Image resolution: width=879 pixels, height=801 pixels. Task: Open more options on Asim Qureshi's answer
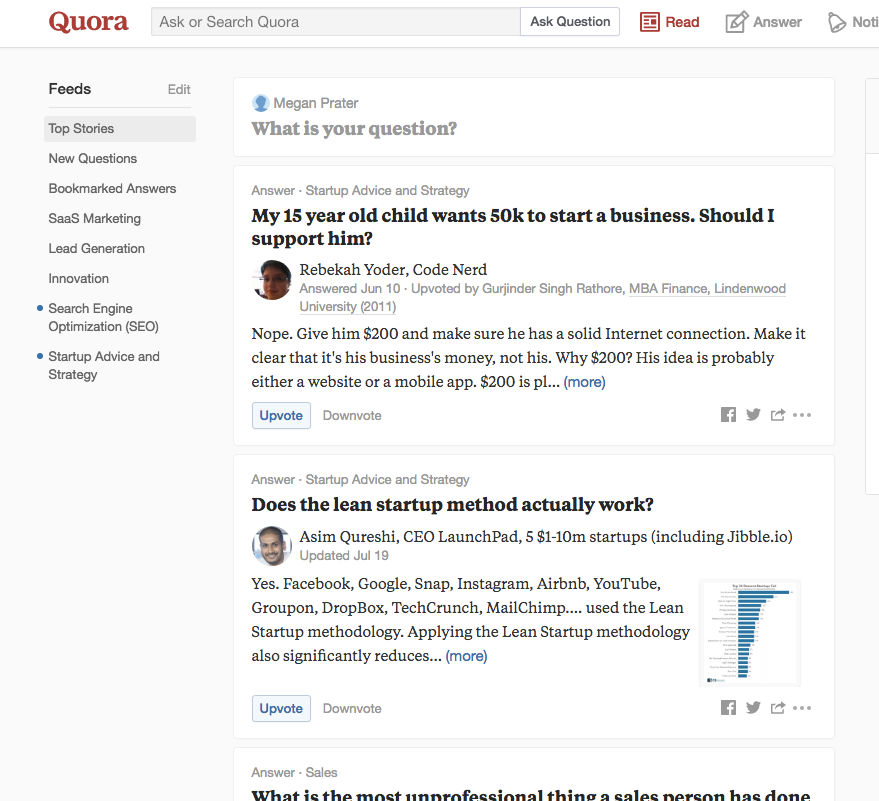pyautogui.click(x=802, y=708)
